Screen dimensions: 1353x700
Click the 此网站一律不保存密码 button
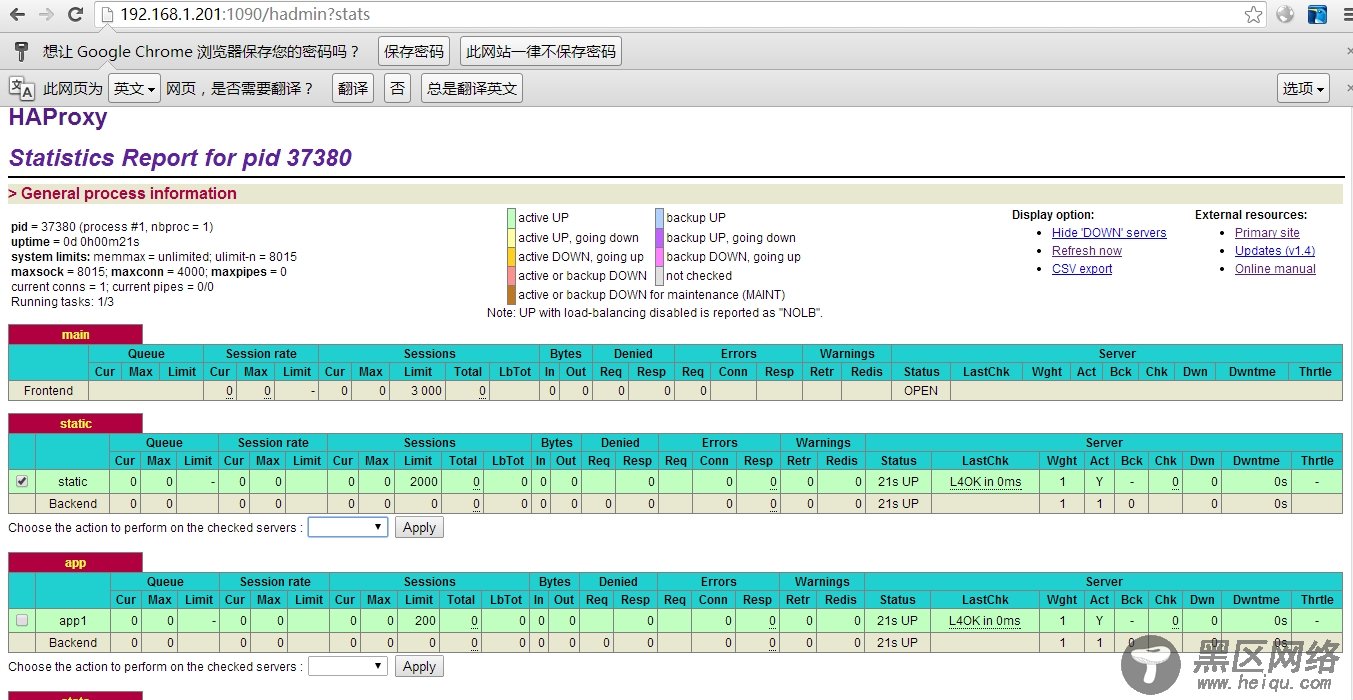pyautogui.click(x=541, y=51)
